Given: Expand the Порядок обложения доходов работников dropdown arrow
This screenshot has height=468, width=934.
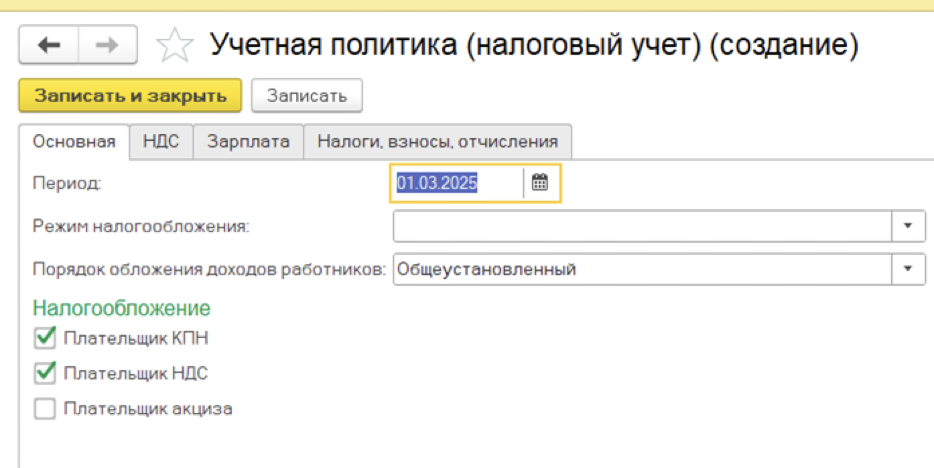Looking at the screenshot, I should pos(908,269).
